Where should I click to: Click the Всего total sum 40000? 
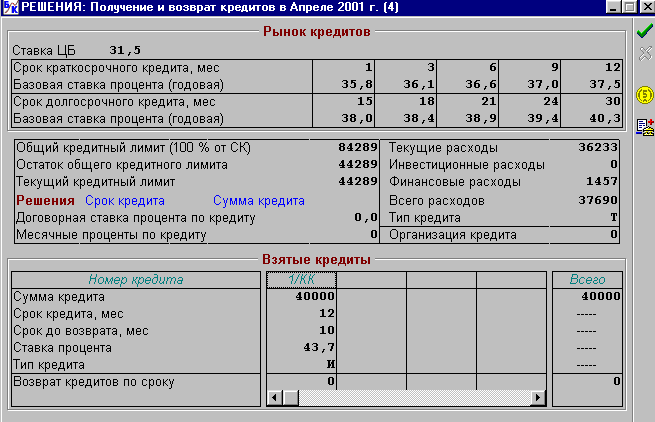coord(601,296)
